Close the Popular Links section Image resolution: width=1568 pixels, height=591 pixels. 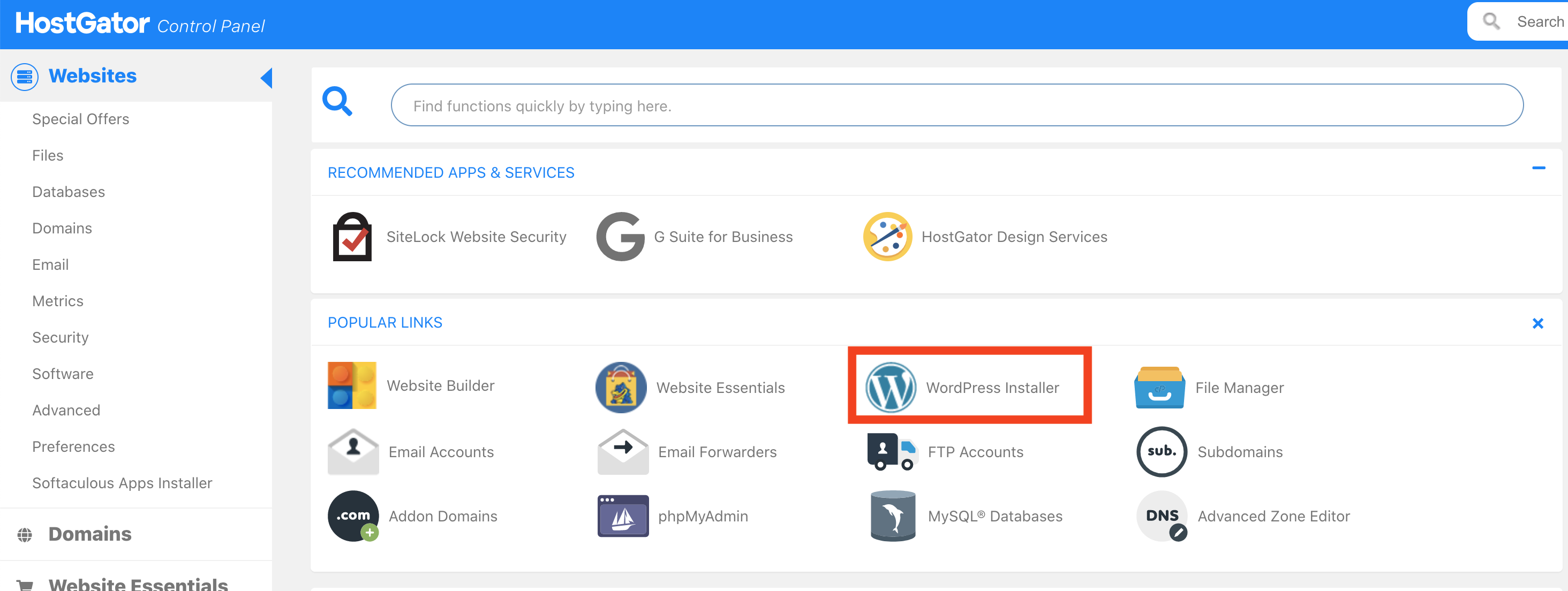point(1537,323)
